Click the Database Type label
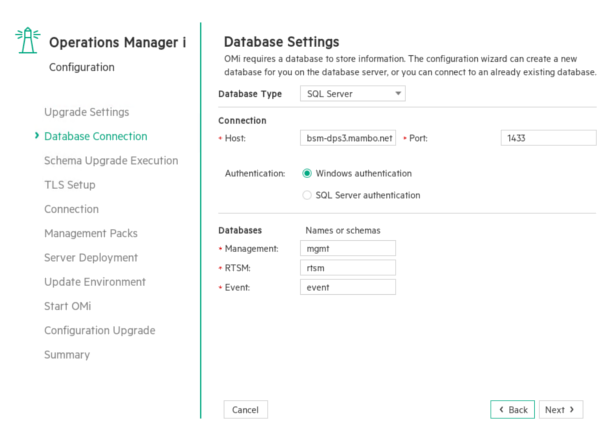610x441 pixels. tap(250, 94)
